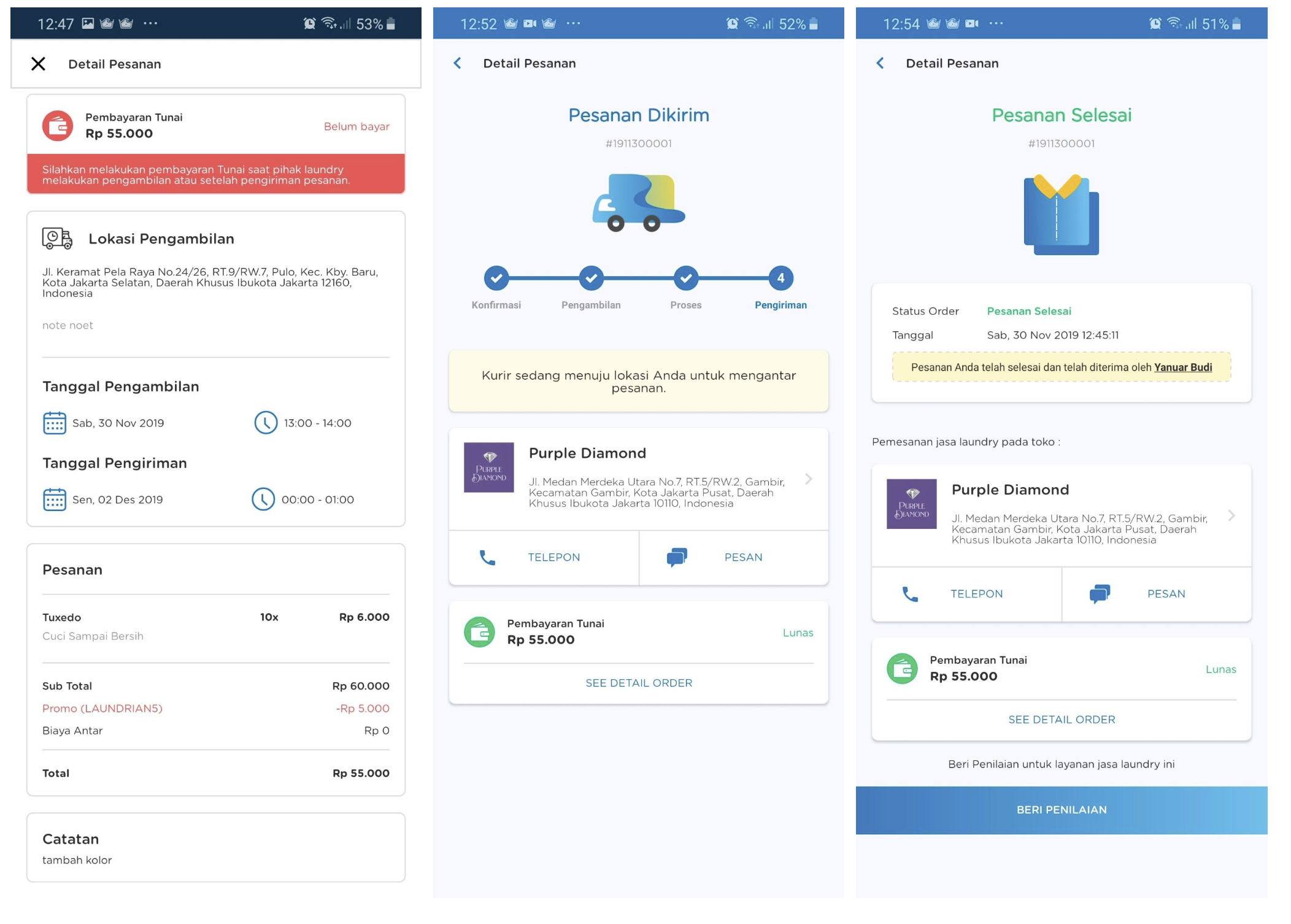Tap the clock icon beside 13:00 - 14:00
The image size is (1291, 924).
pyautogui.click(x=266, y=423)
